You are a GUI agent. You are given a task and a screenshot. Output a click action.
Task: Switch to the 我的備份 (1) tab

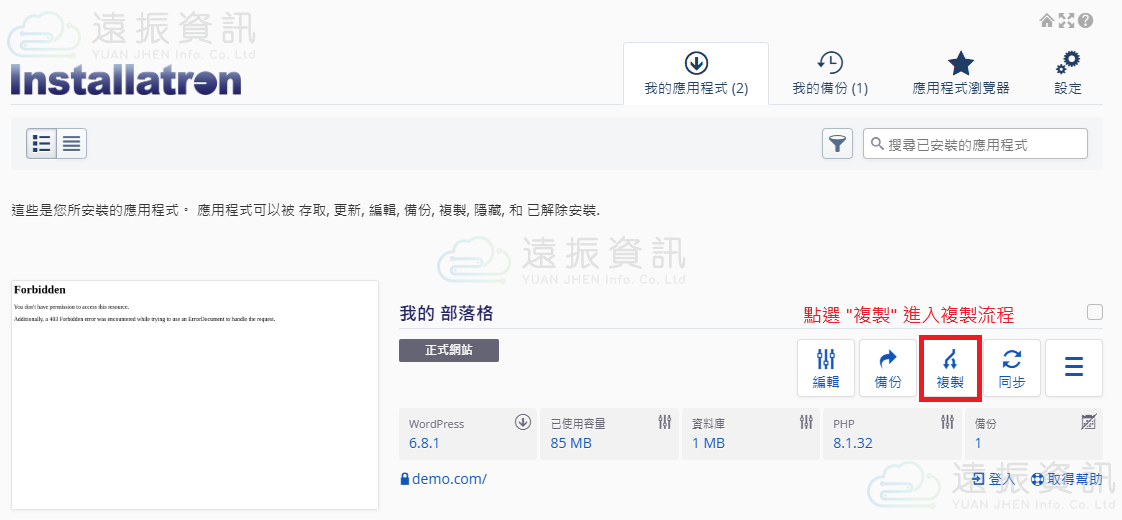(830, 74)
